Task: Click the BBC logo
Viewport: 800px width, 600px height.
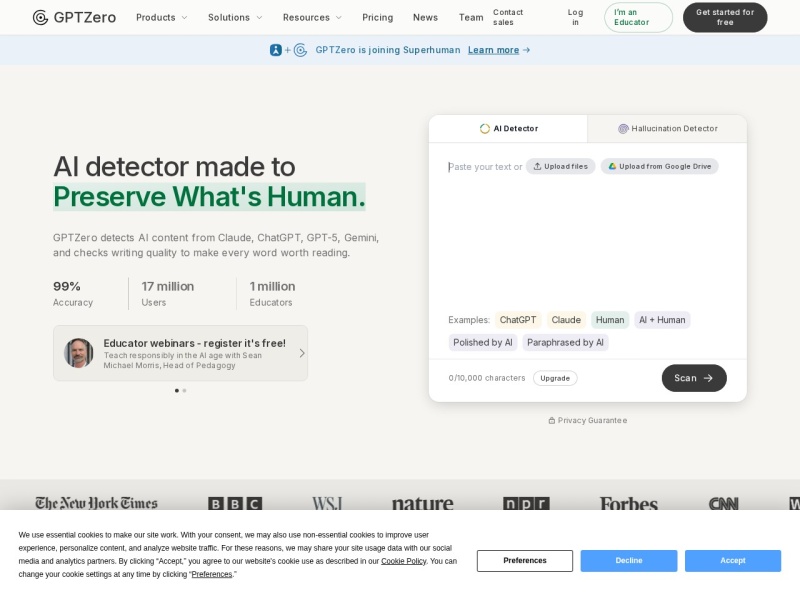Action: click(235, 504)
